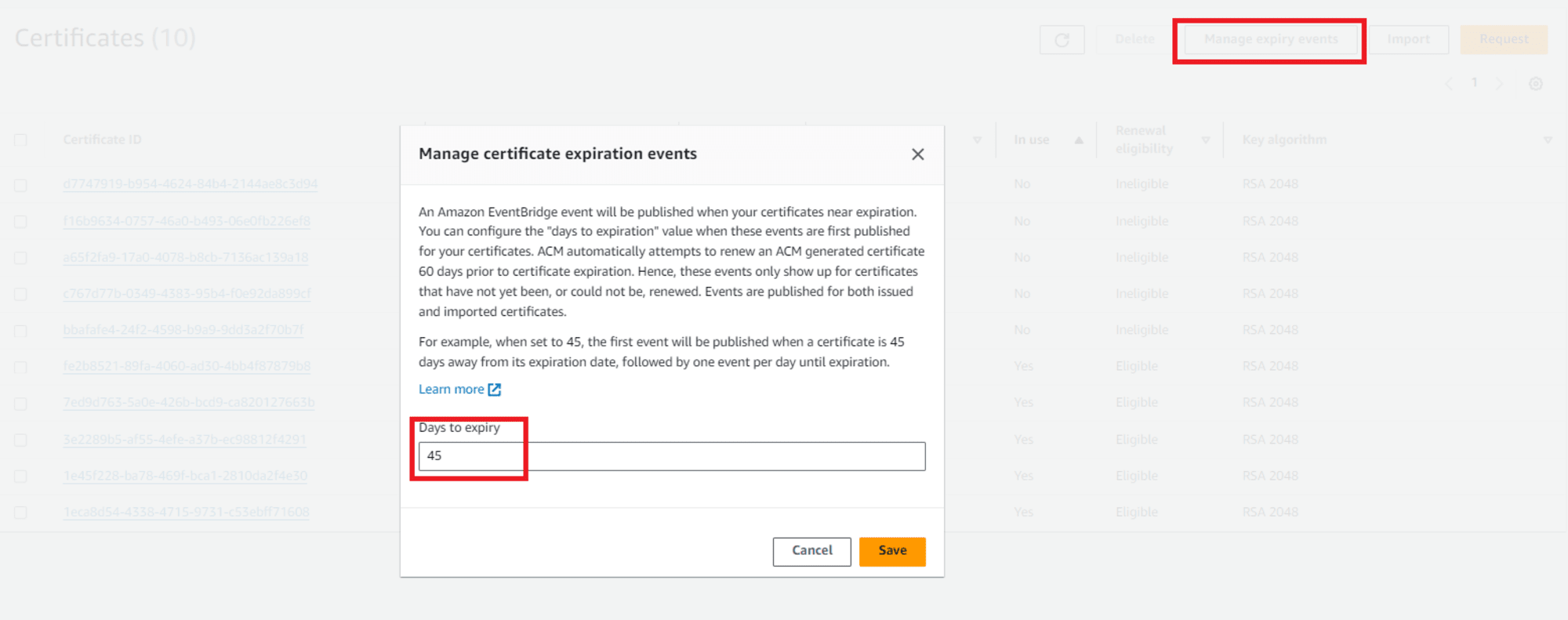
Task: Sort by Key algorithm column arrow
Action: click(1548, 140)
